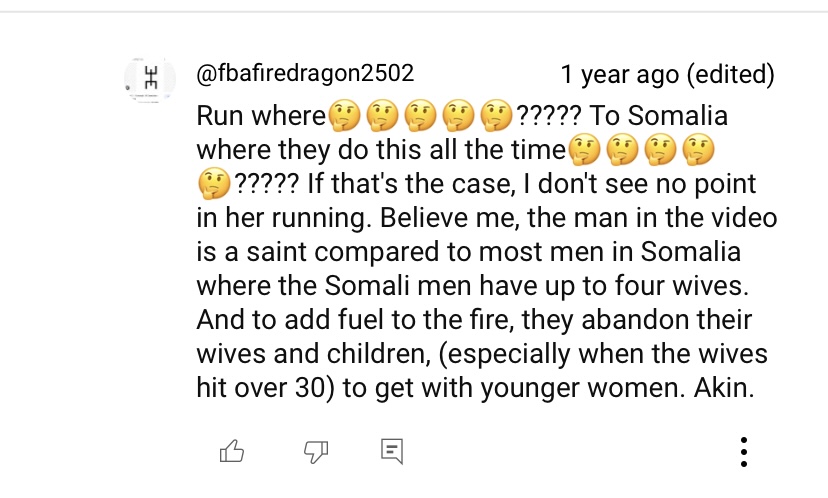
Task: Dislike the comment with thumbs down icon
Action: (316, 452)
